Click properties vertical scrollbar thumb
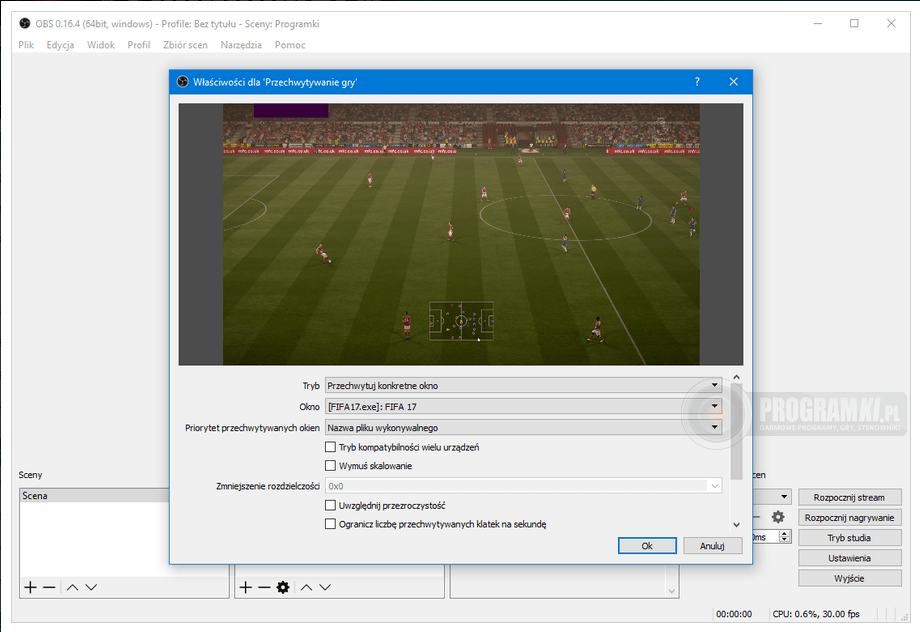 737,431
